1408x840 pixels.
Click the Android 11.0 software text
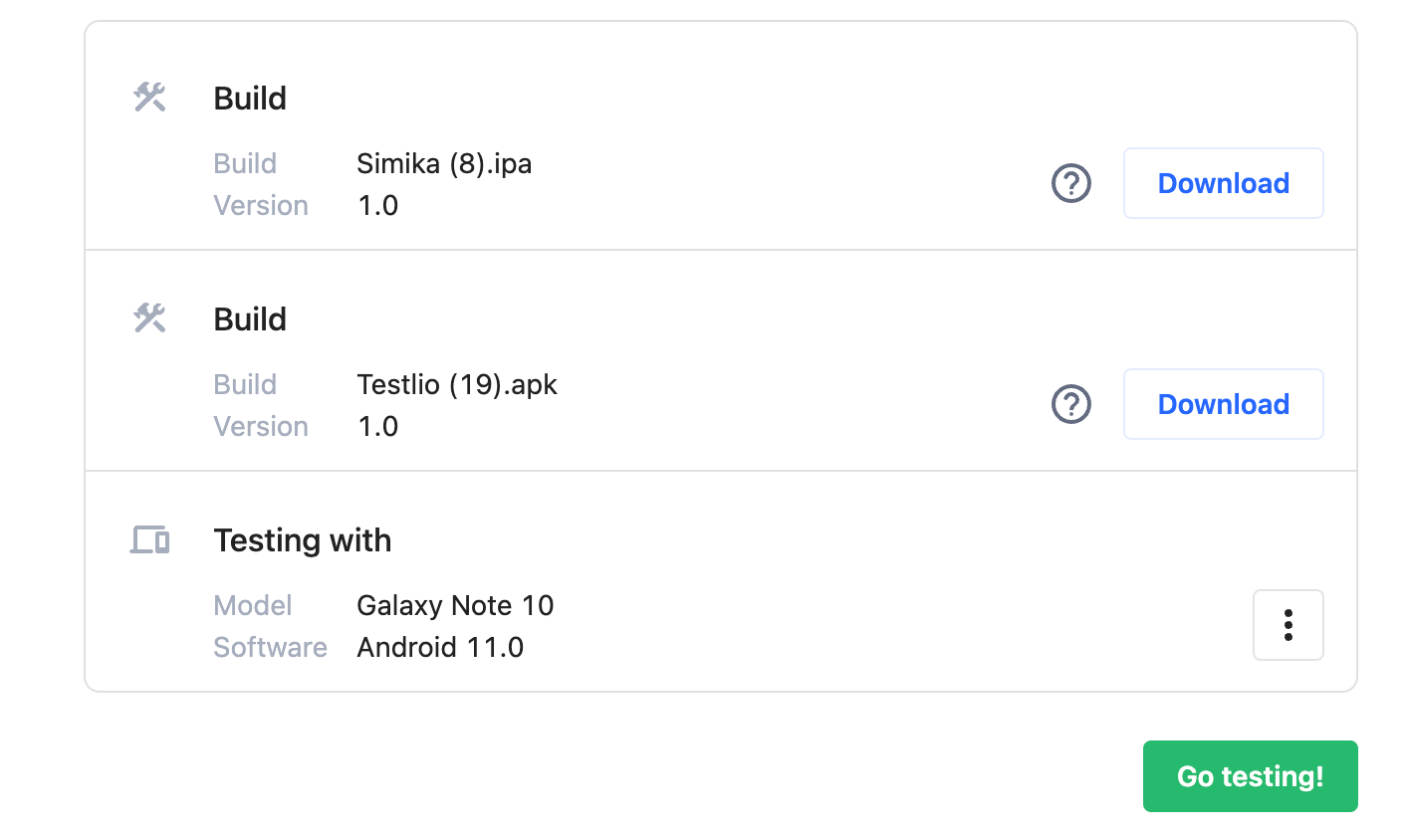pyautogui.click(x=440, y=647)
